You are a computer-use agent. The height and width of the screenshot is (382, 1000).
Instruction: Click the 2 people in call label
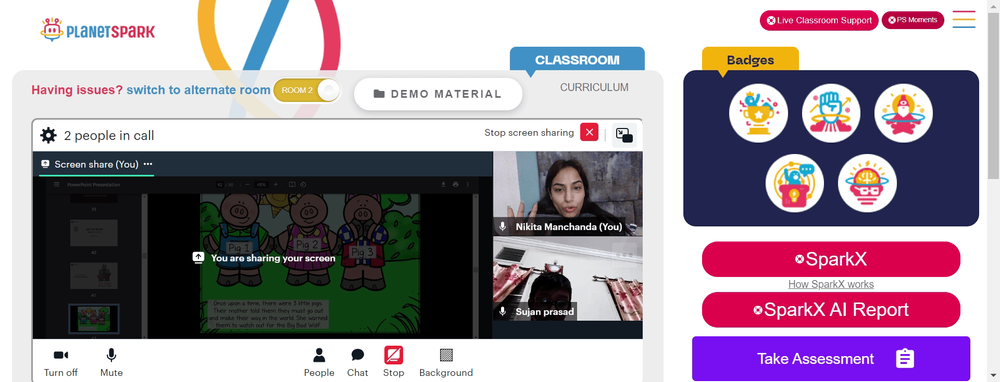pos(109,136)
